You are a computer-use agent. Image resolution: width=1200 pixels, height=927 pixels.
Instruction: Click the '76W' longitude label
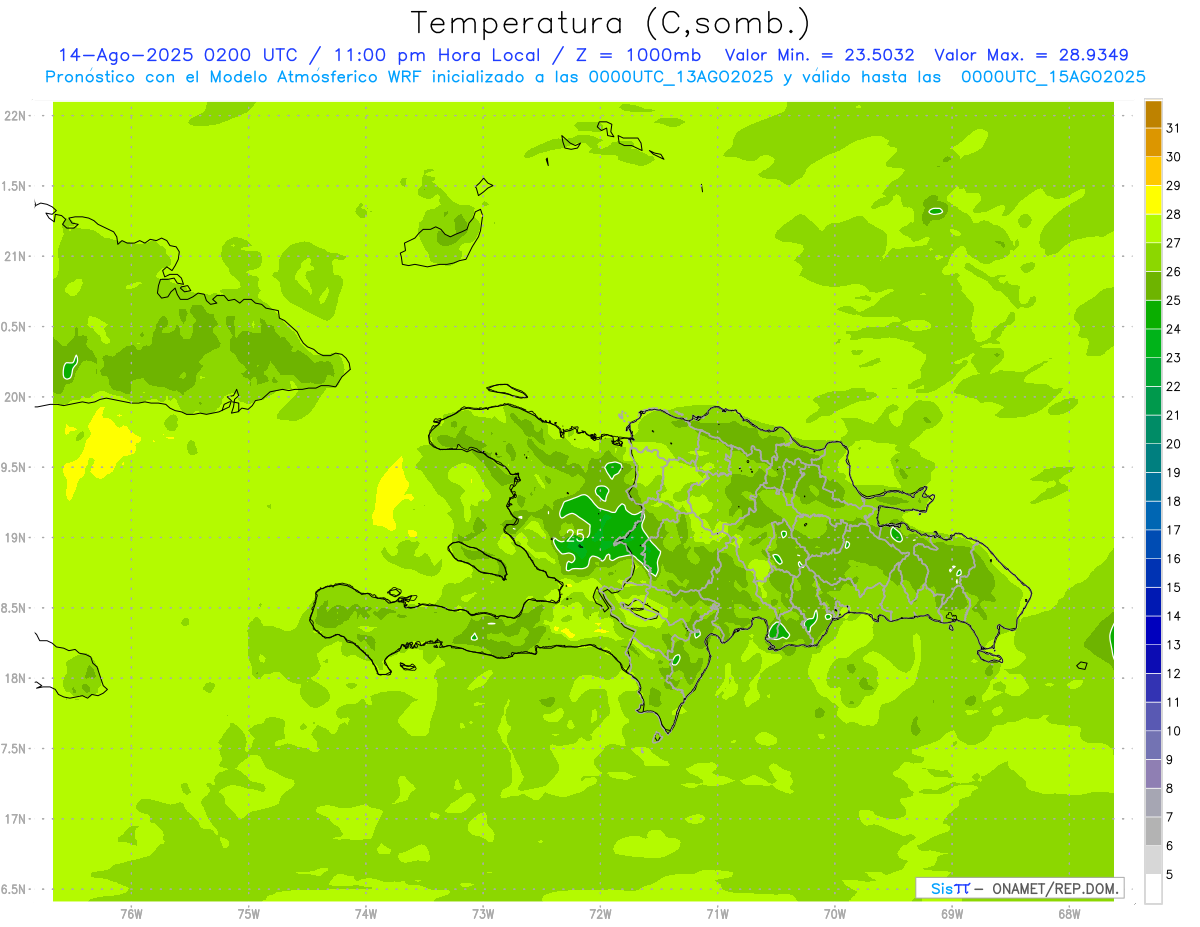(x=131, y=914)
